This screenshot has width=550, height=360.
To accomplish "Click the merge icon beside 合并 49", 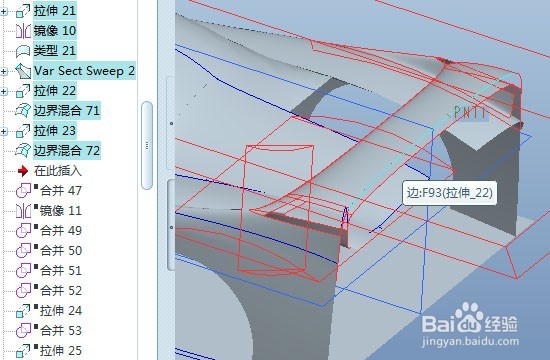I will coord(23,231).
